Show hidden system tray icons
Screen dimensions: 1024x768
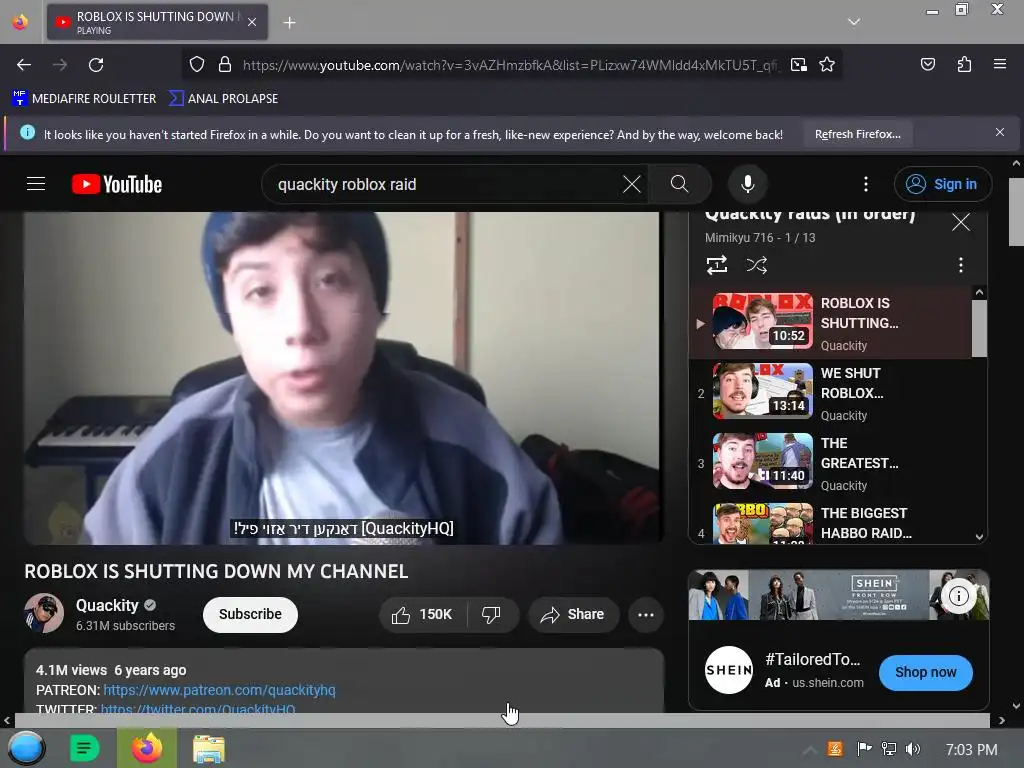[x=808, y=750]
